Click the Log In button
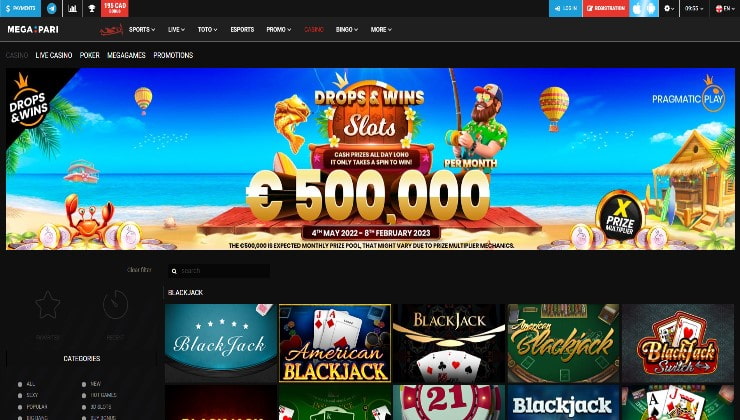Image resolution: width=740 pixels, height=420 pixels. coord(565,8)
